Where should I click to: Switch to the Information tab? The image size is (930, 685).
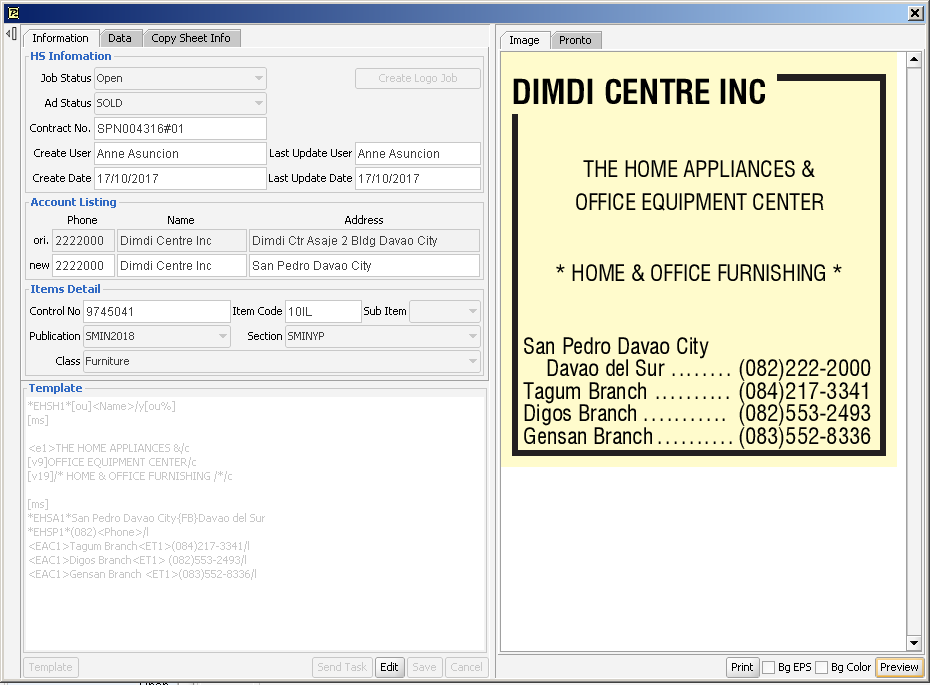coord(60,38)
